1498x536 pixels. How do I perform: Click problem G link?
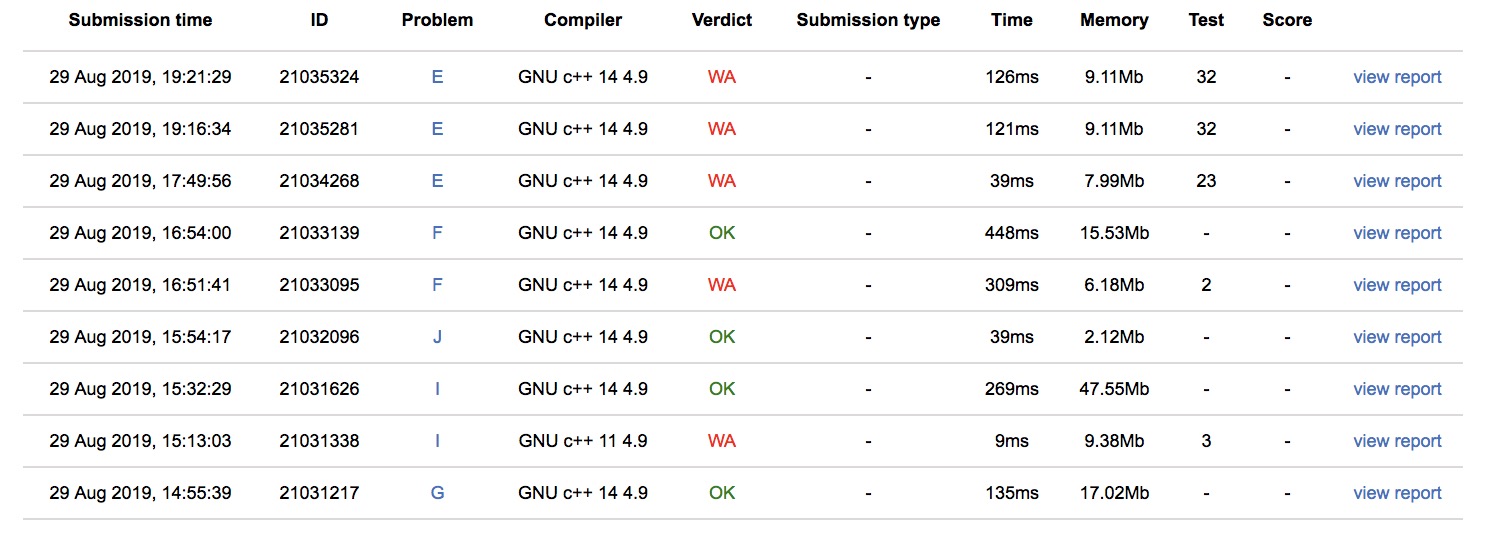point(437,493)
